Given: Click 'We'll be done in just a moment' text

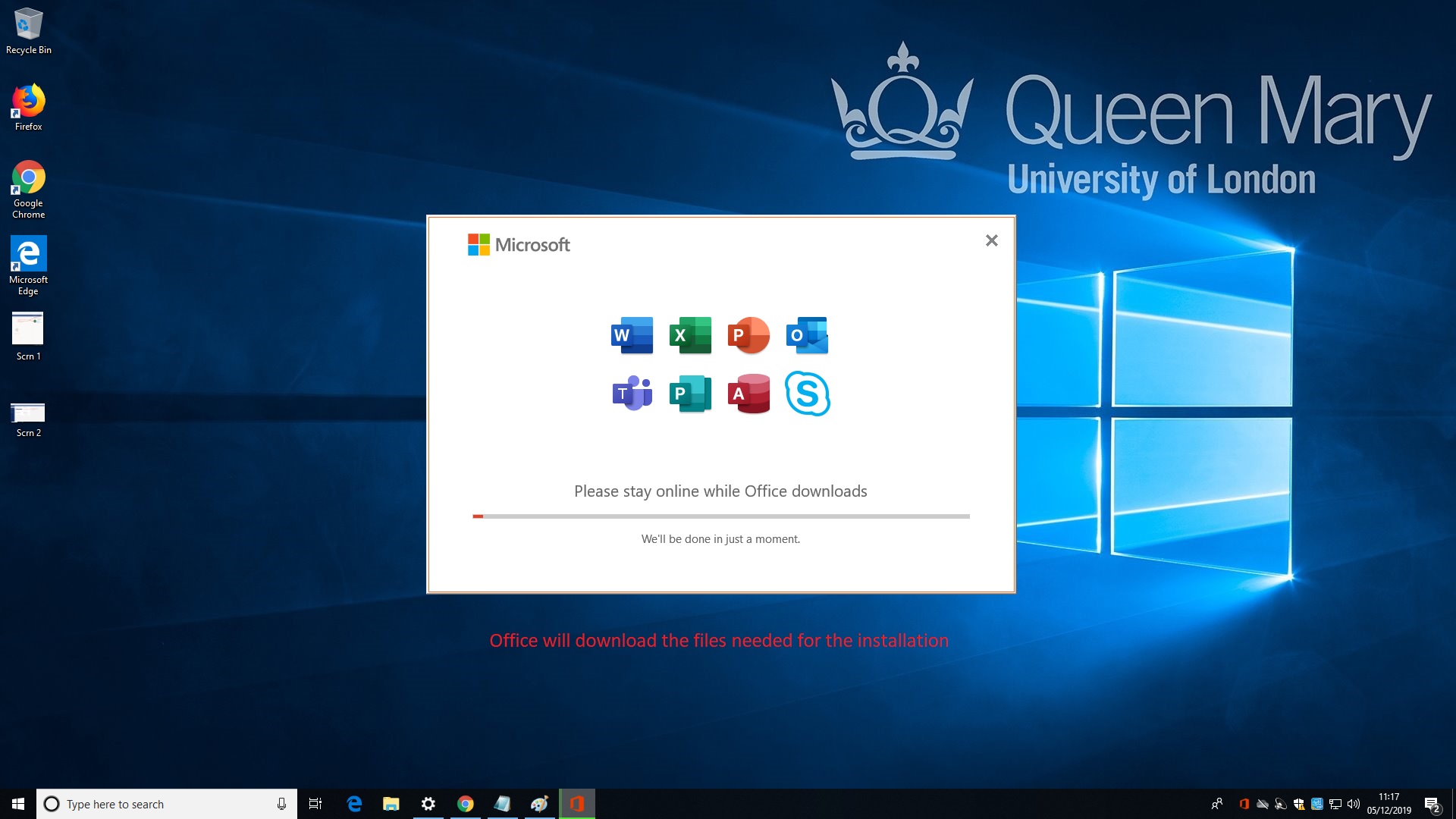Looking at the screenshot, I should (720, 539).
